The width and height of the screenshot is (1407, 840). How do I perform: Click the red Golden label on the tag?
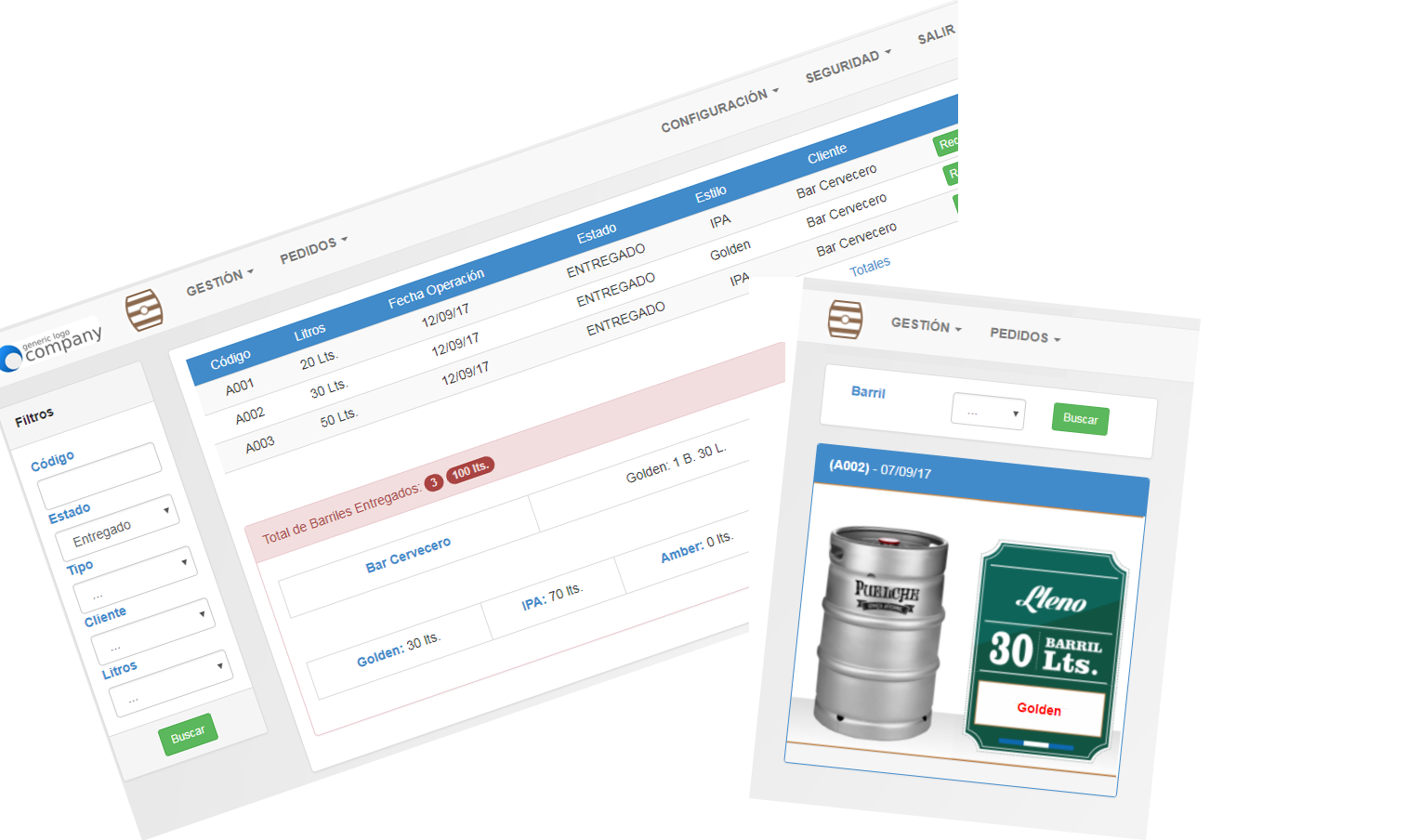point(1039,709)
